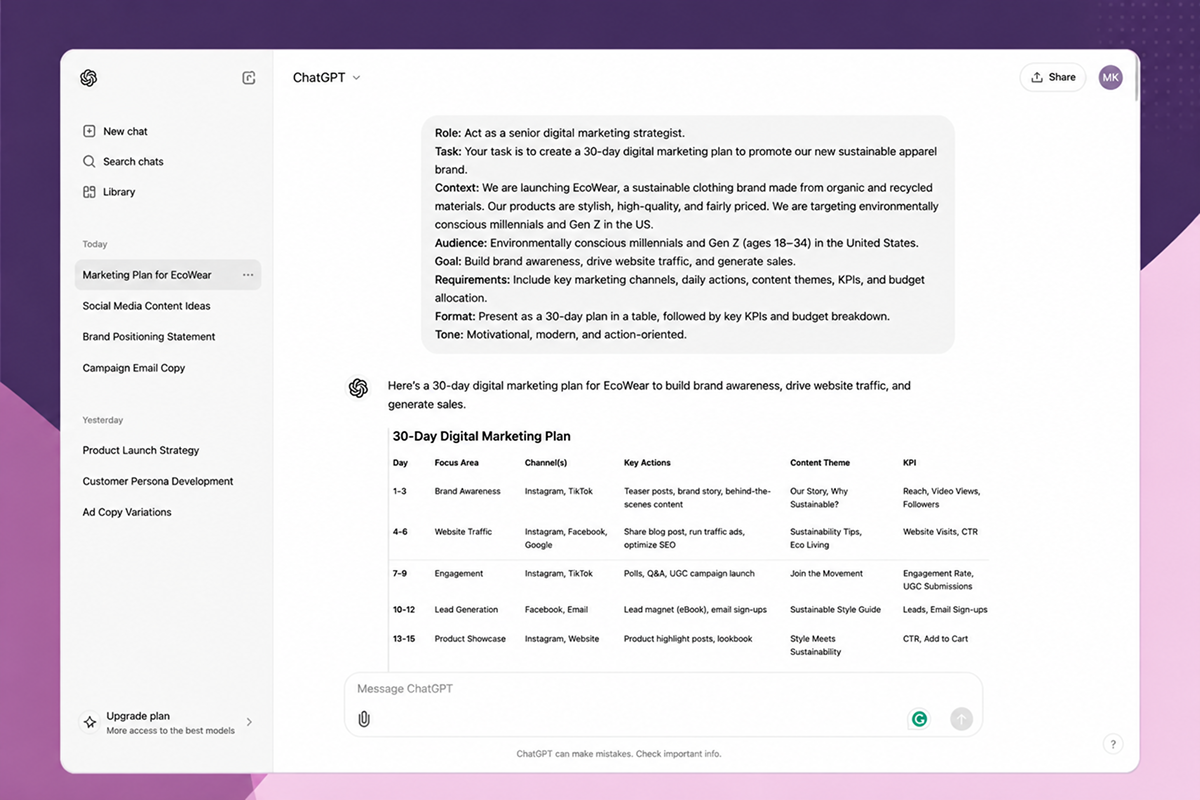Click the 'Facebook, Email' channel cell

click(556, 610)
